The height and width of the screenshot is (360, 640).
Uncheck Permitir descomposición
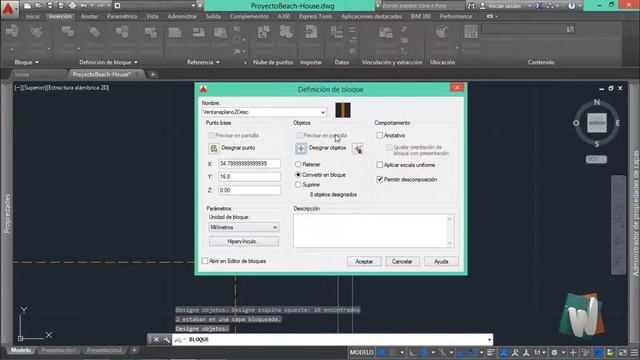380,179
